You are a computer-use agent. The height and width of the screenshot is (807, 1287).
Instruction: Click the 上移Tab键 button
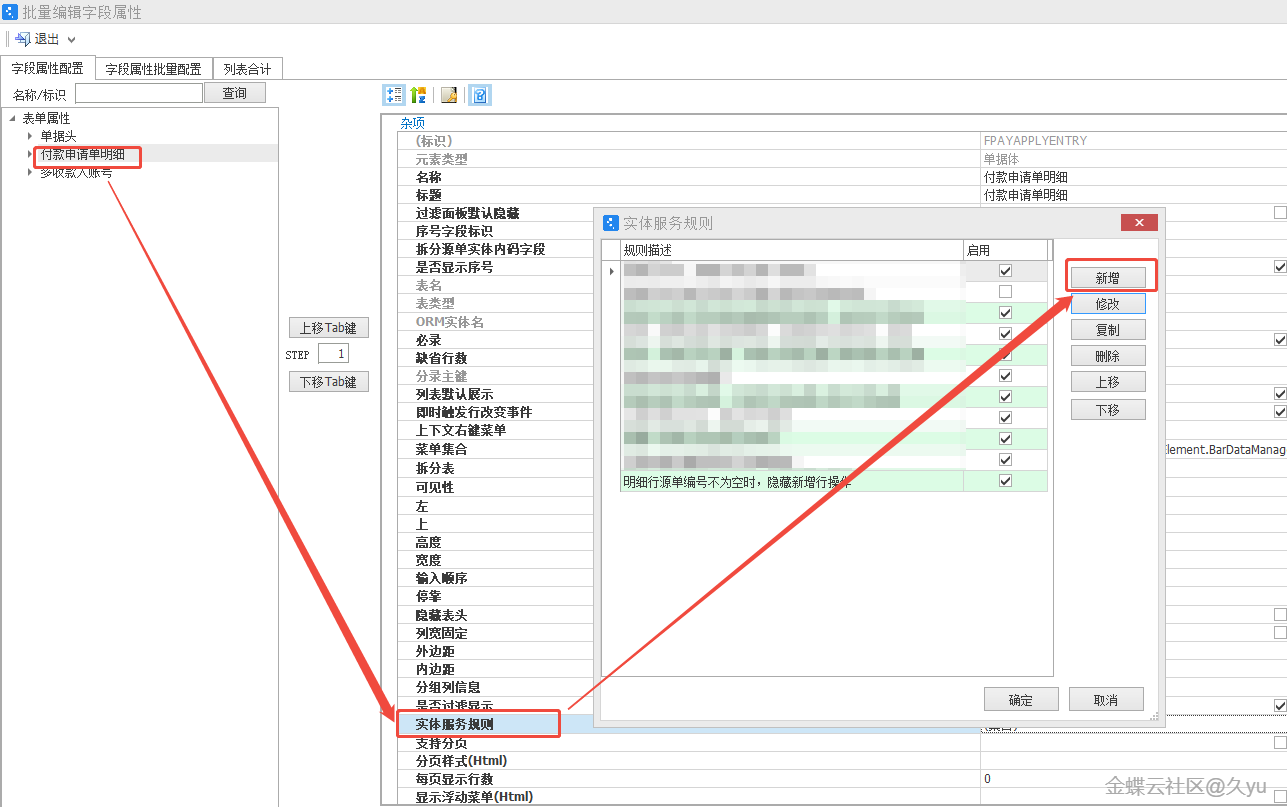pyautogui.click(x=328, y=327)
